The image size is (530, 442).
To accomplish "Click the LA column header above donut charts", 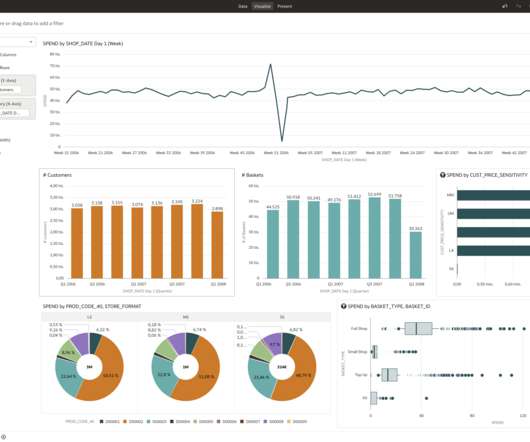I will tap(90, 317).
